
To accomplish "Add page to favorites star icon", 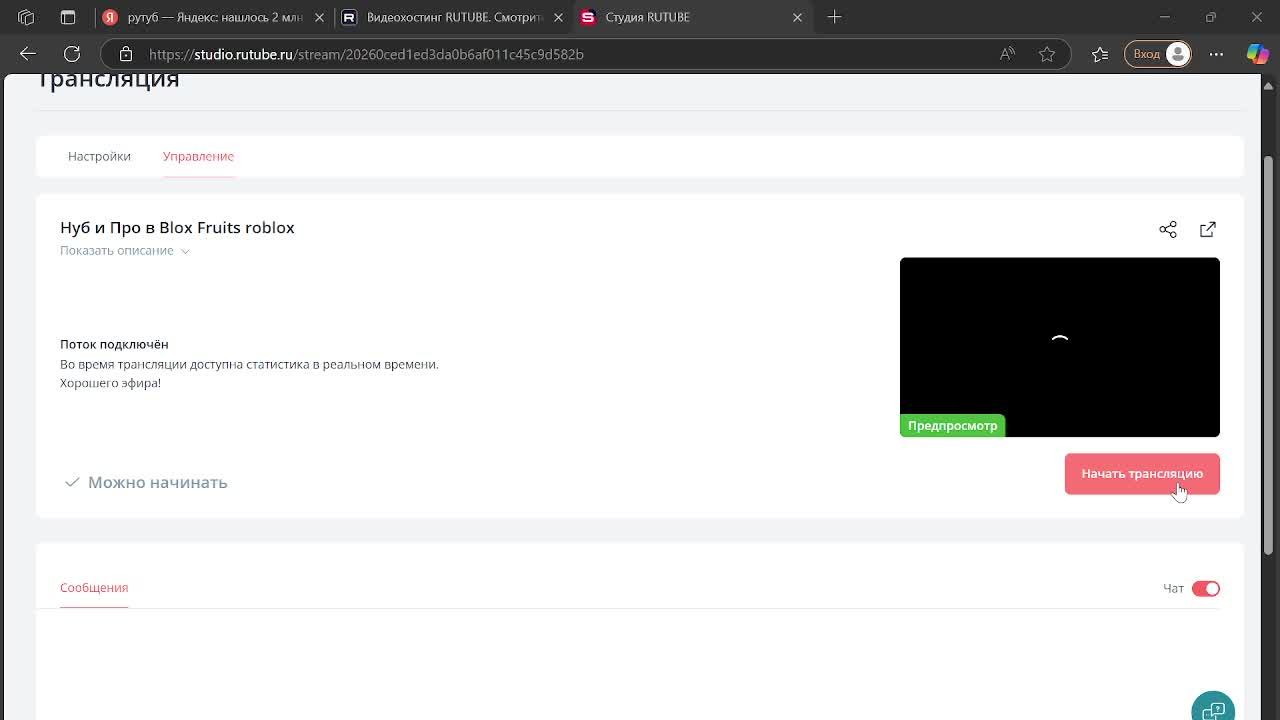I will [1047, 54].
